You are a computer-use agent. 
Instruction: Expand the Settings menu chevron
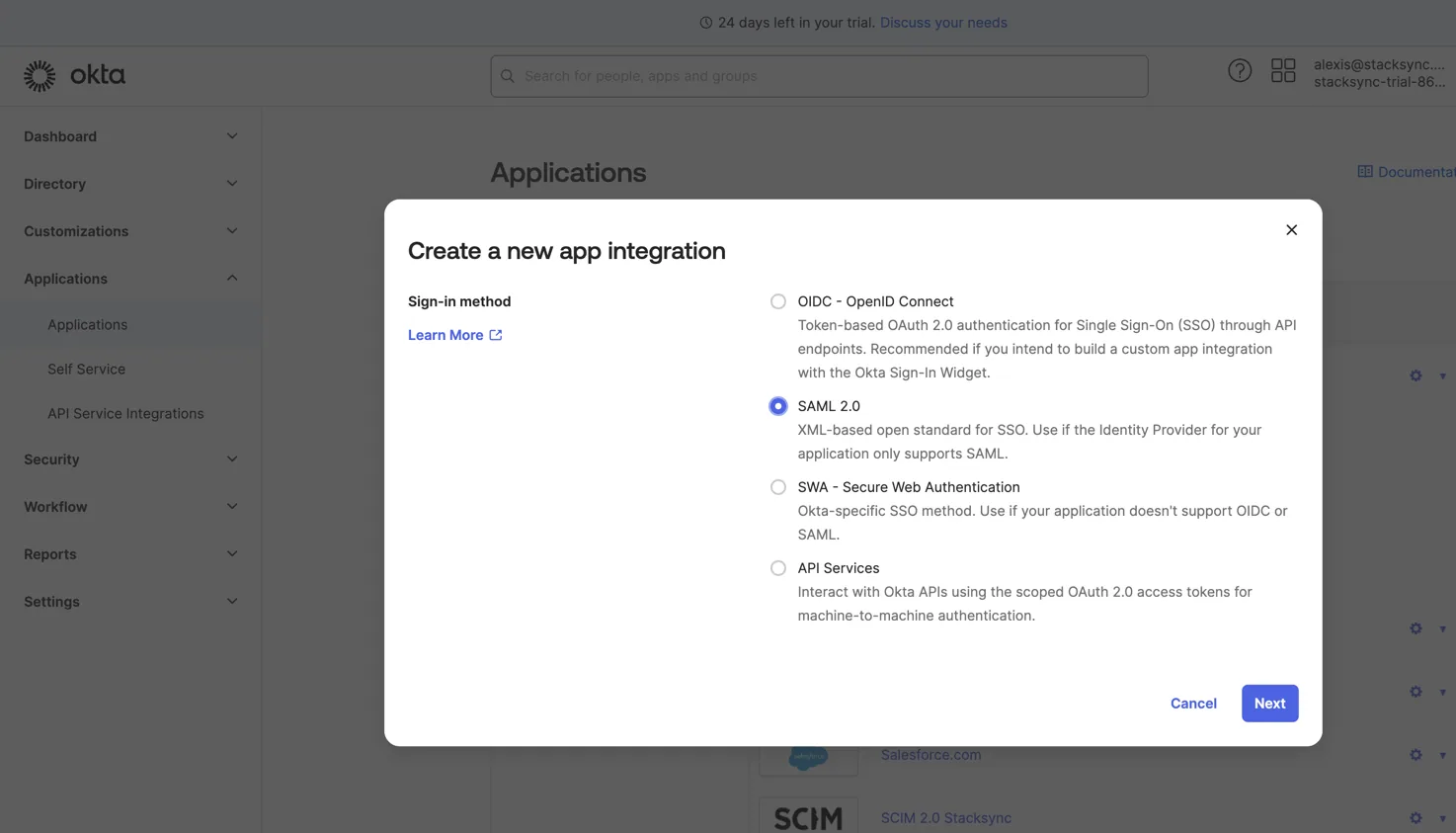click(232, 602)
